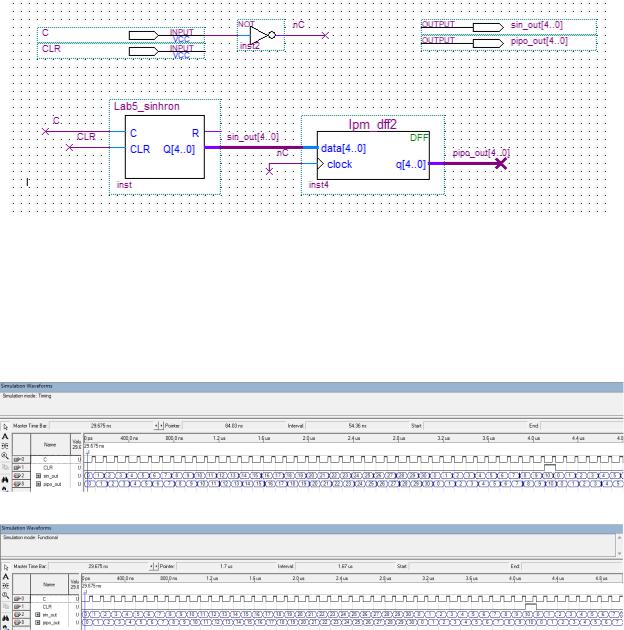Click the 'clock' port of lpm_dff2

click(340, 164)
